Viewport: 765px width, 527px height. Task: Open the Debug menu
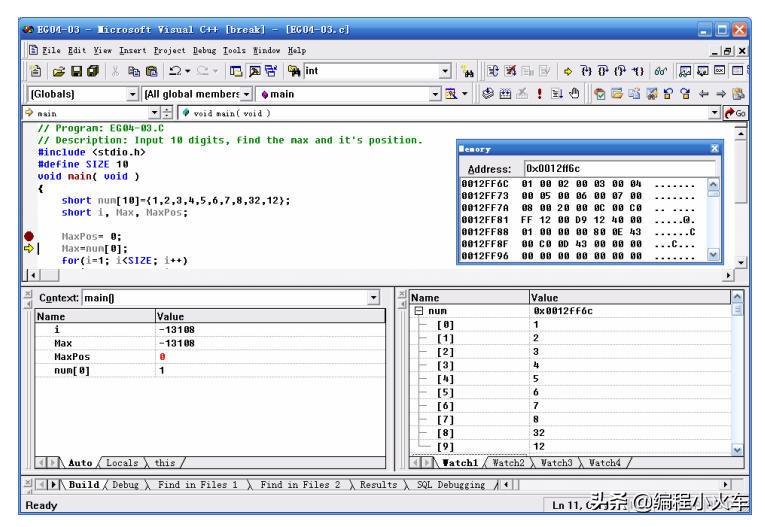(x=204, y=50)
